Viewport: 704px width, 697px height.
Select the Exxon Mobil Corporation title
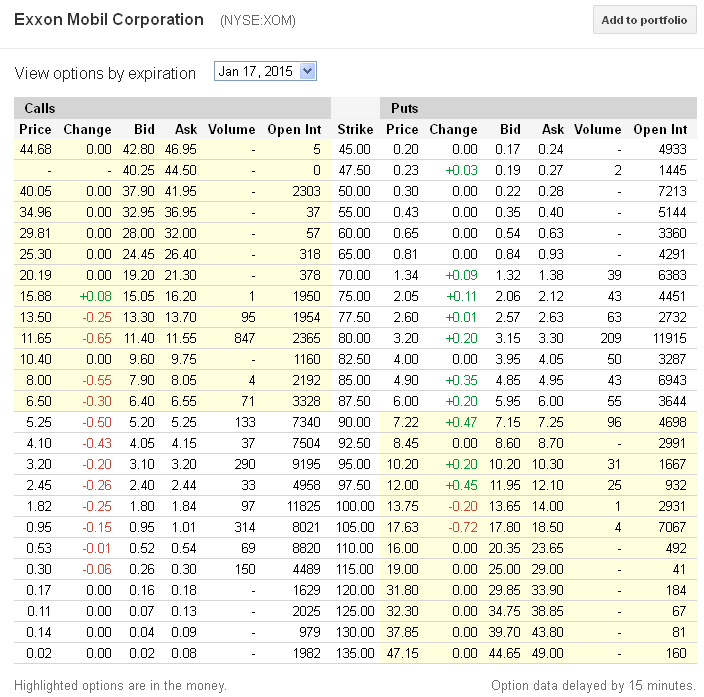[x=109, y=20]
